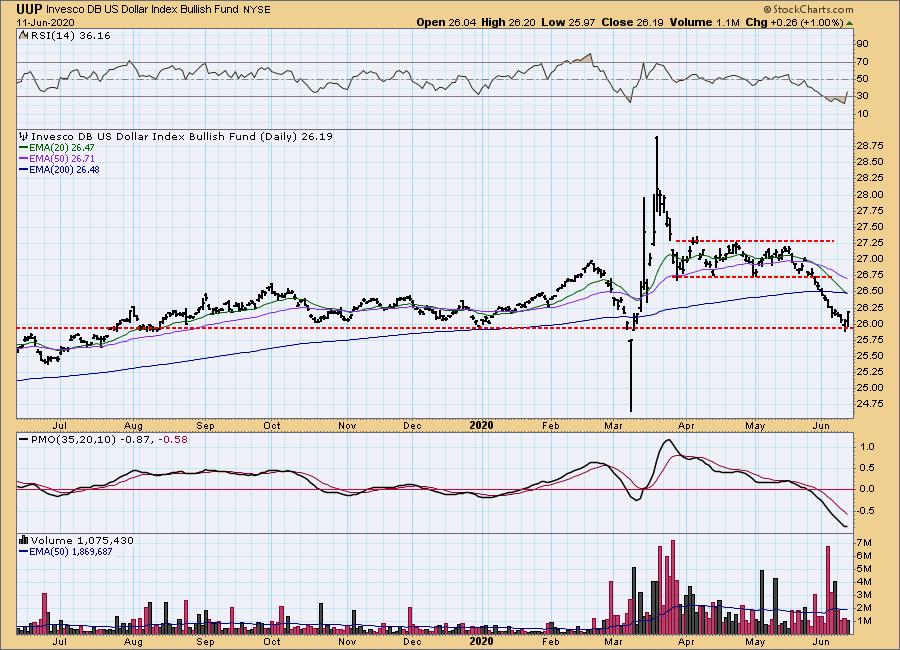Click the EMA(50) 26.71 legend entry
This screenshot has width=900, height=650.
[x=57, y=158]
